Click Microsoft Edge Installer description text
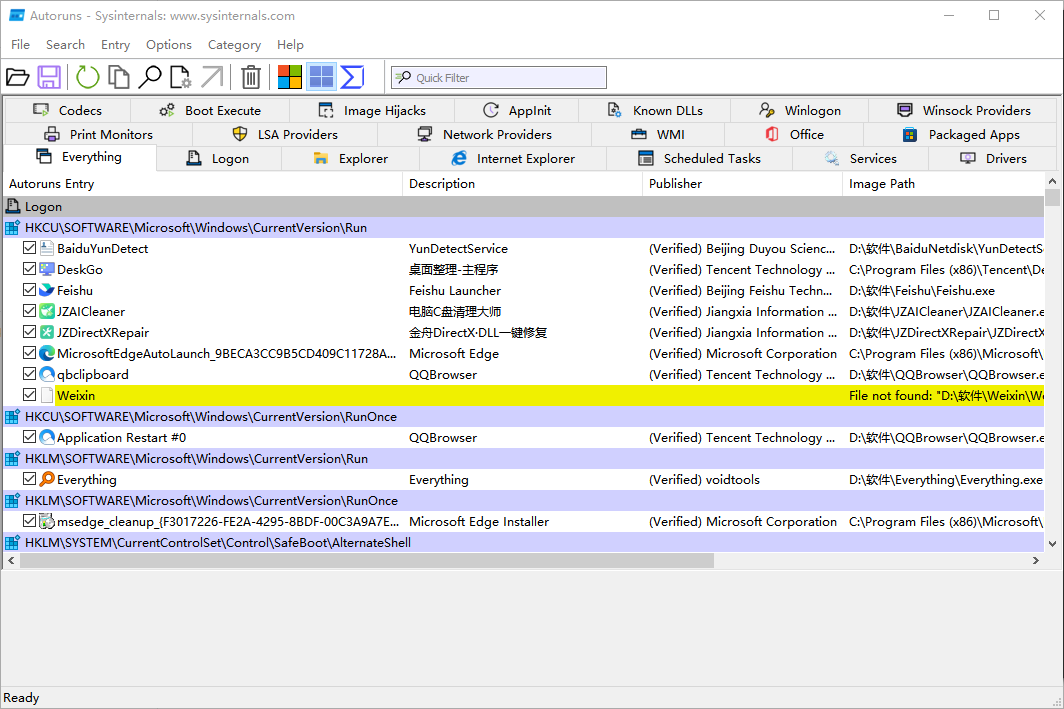1064x709 pixels. (479, 522)
